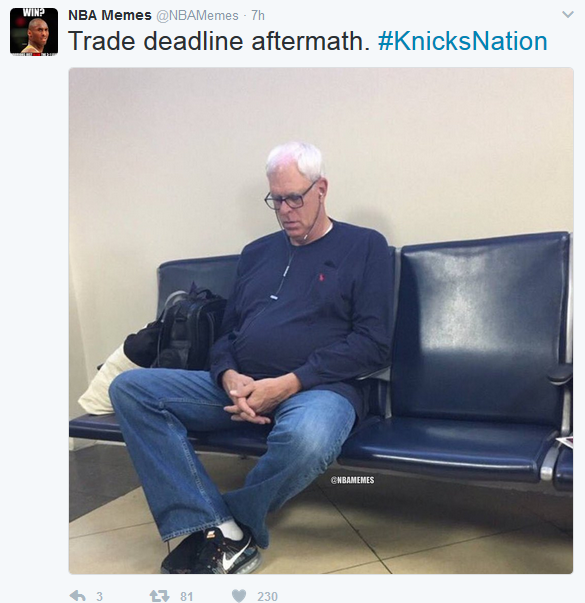Like the tweet with the heart icon
The image size is (585, 603).
pyautogui.click(x=239, y=596)
